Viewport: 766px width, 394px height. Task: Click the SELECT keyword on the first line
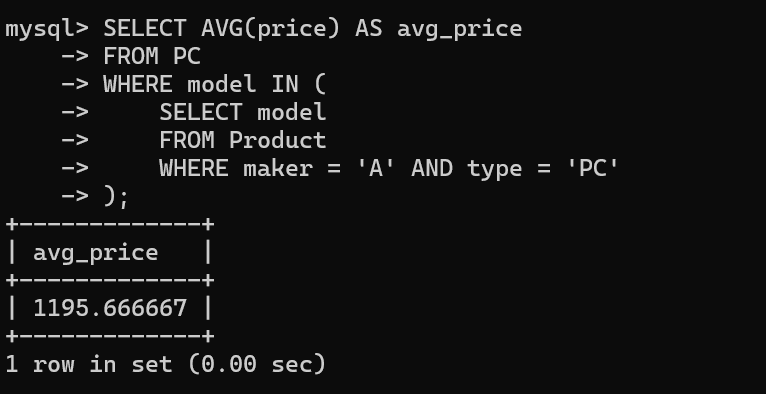145,29
